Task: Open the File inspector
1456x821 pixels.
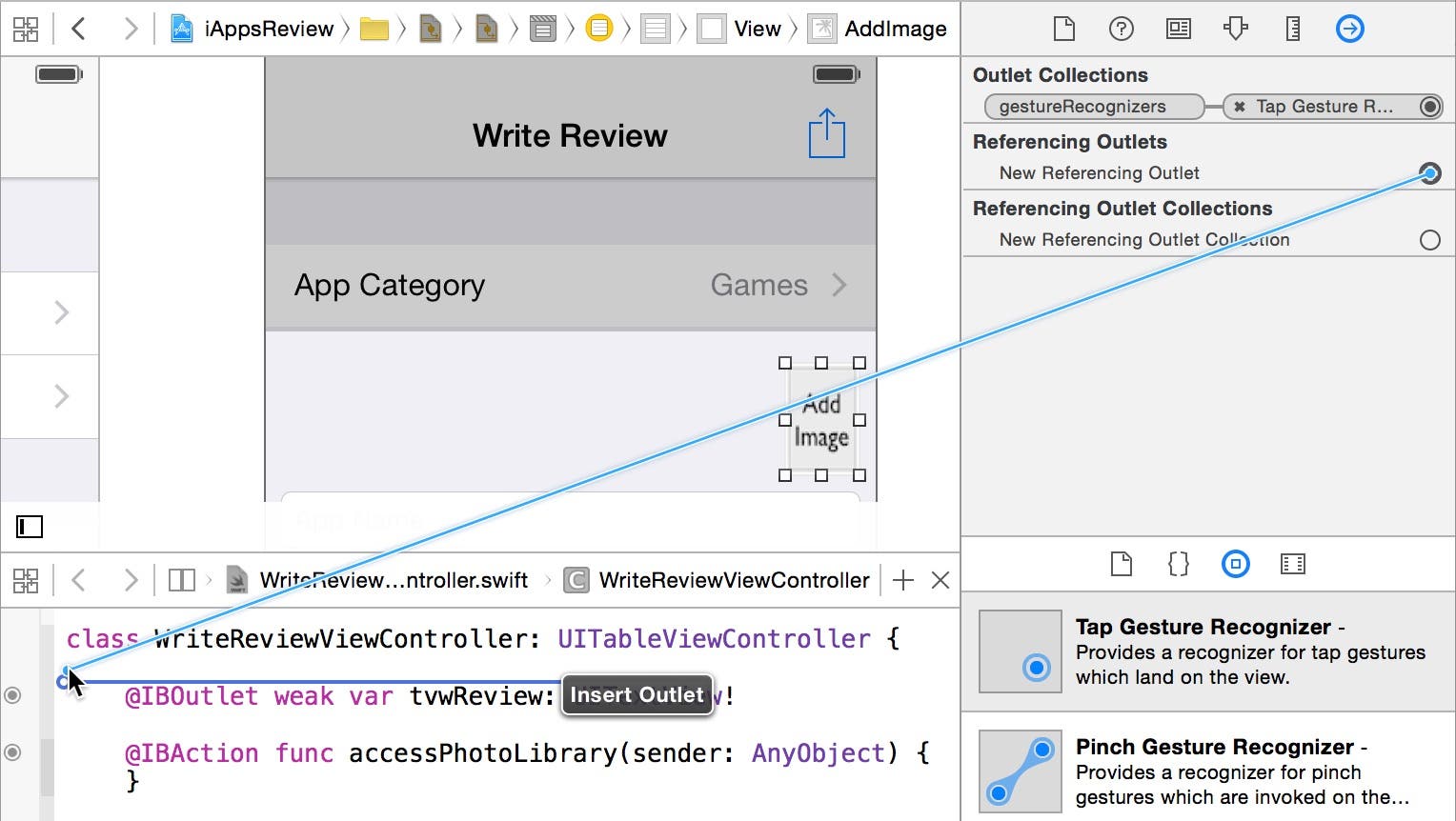Action: pos(1063,29)
